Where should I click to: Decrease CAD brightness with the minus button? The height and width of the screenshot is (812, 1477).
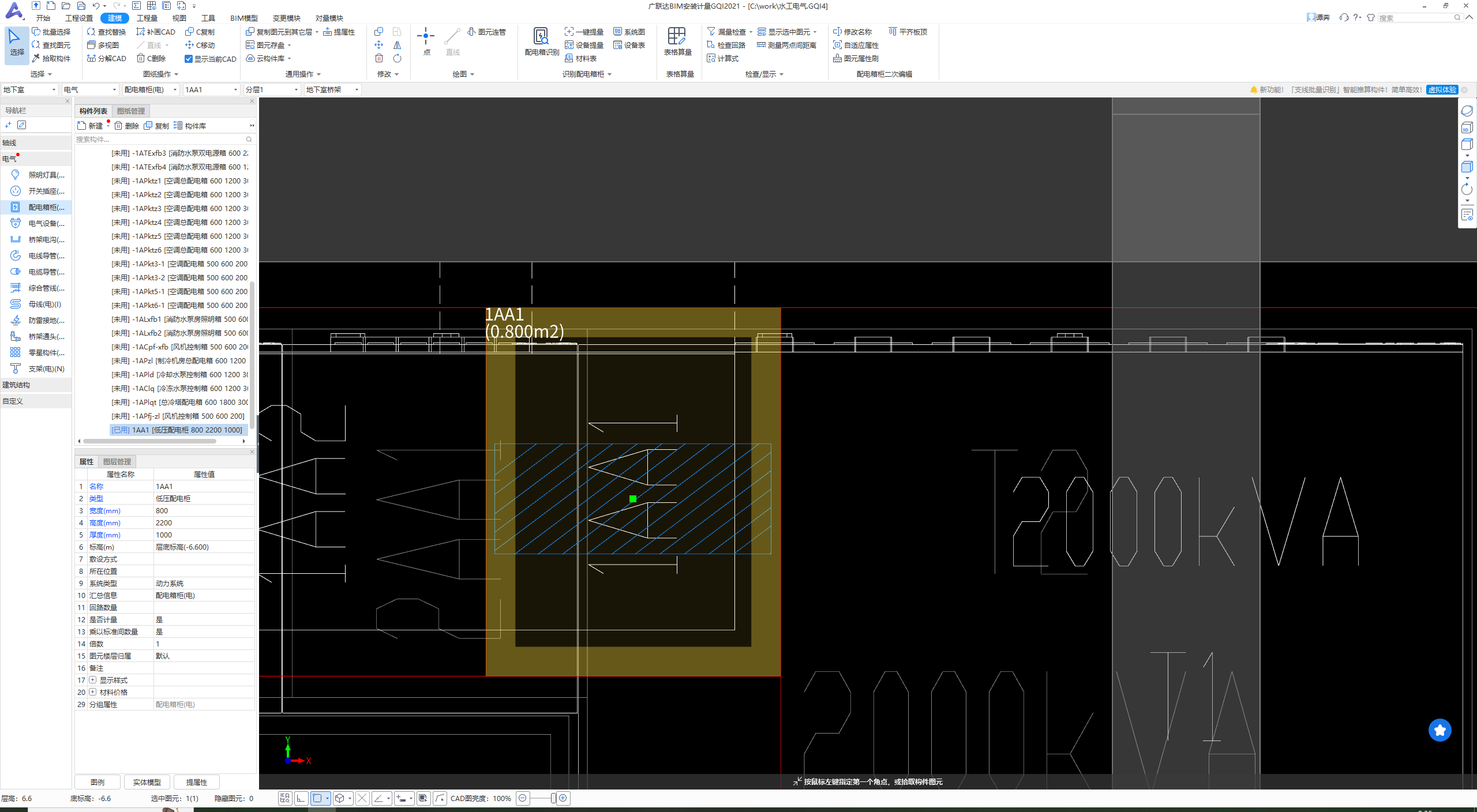(x=523, y=798)
